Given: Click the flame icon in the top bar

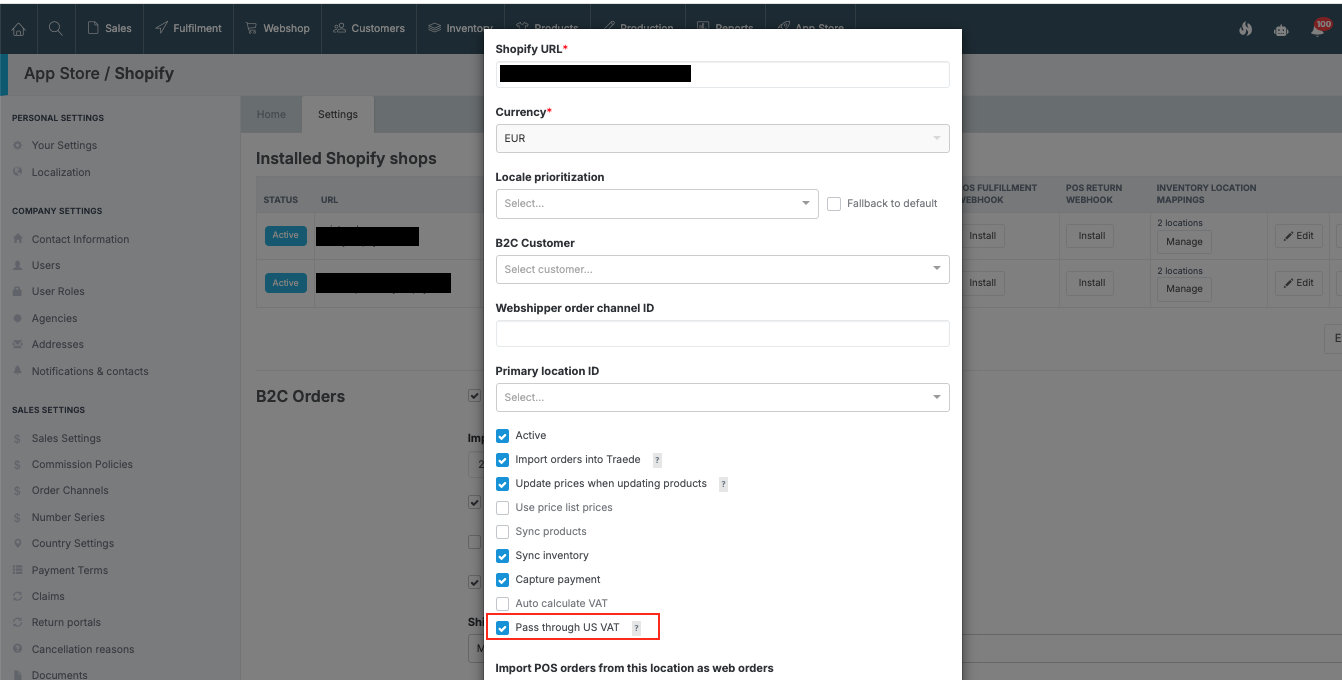Looking at the screenshot, I should coord(1245,29).
